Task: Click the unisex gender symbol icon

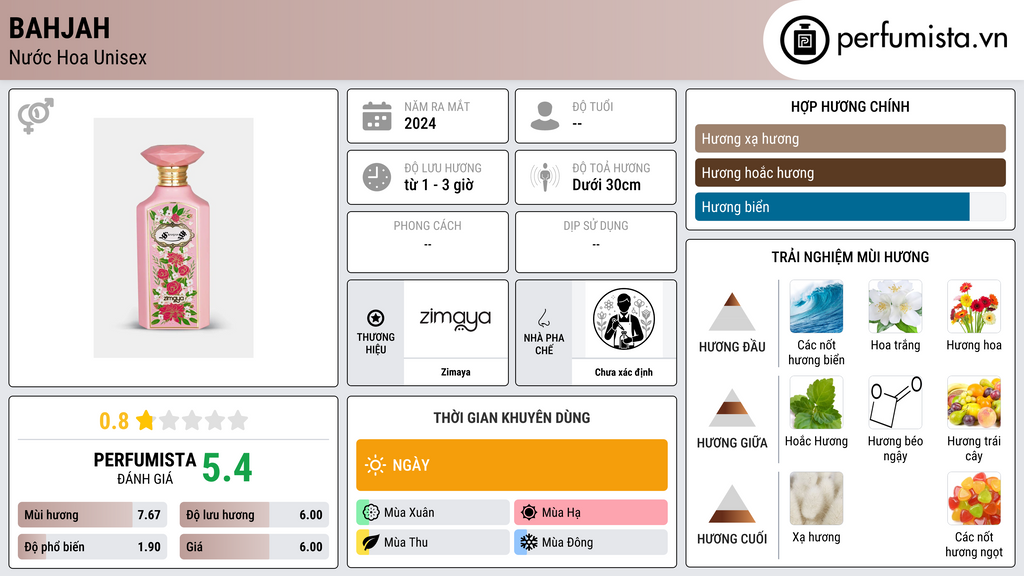Action: (x=35, y=116)
